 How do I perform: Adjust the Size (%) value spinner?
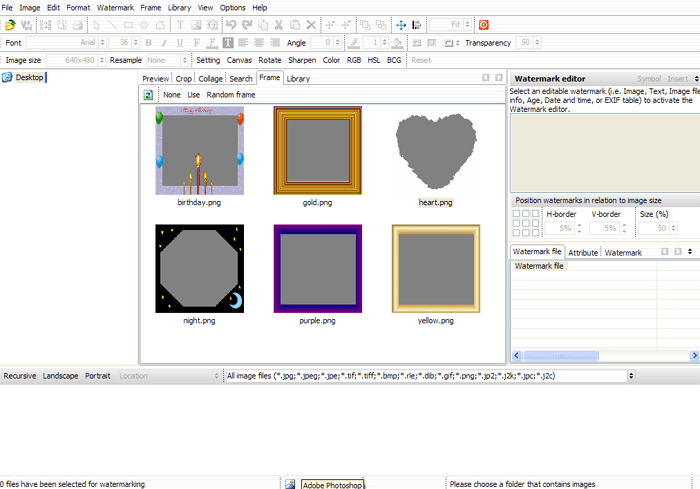coord(674,228)
